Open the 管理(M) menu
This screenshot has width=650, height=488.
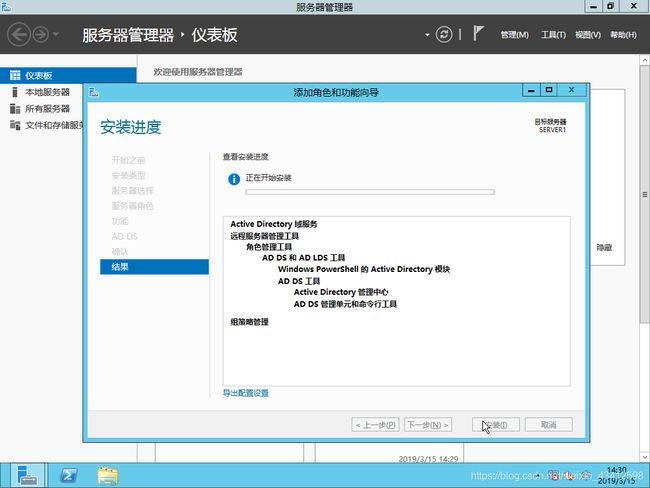pos(514,35)
